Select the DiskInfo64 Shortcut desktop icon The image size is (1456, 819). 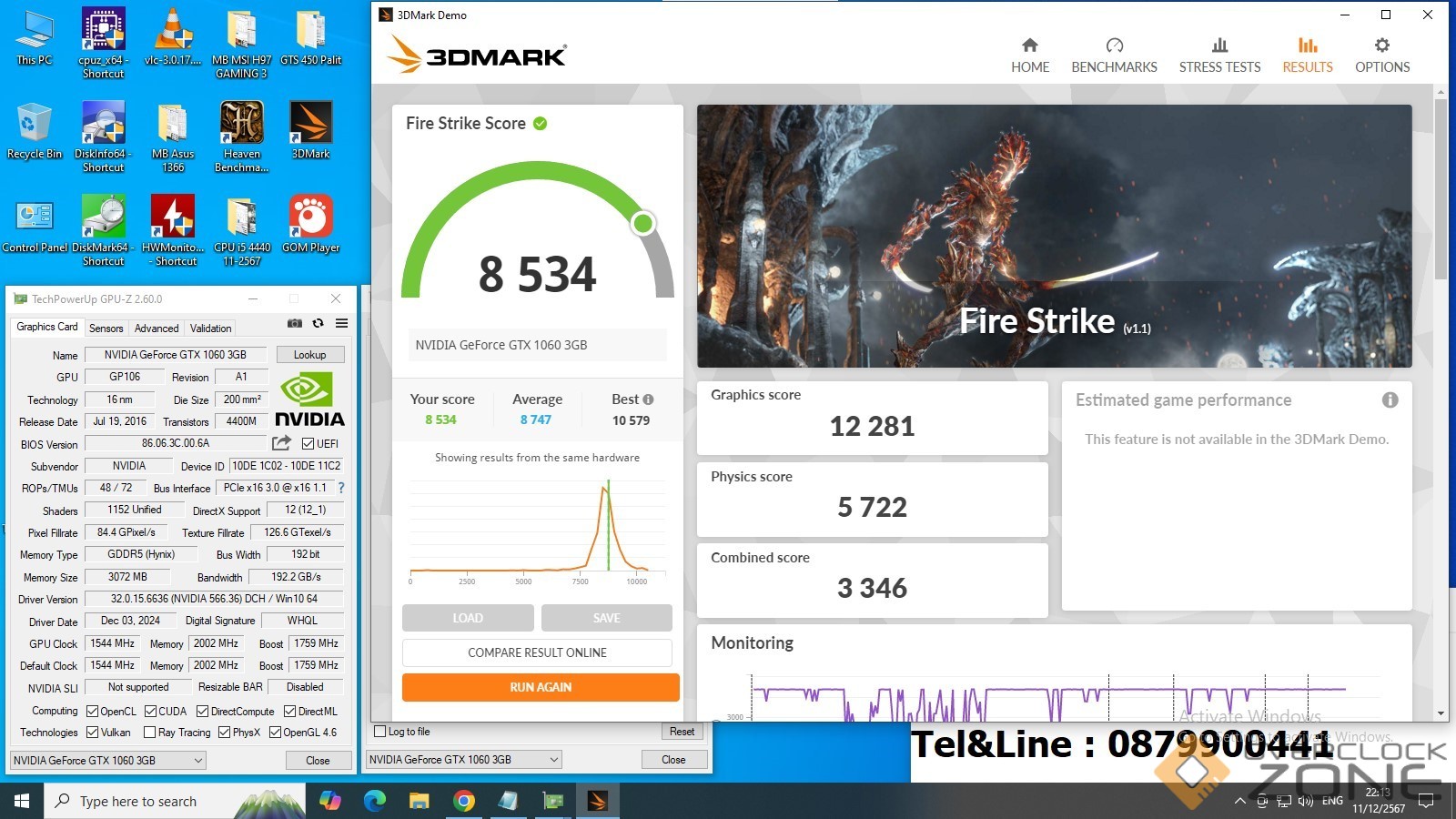point(103,136)
